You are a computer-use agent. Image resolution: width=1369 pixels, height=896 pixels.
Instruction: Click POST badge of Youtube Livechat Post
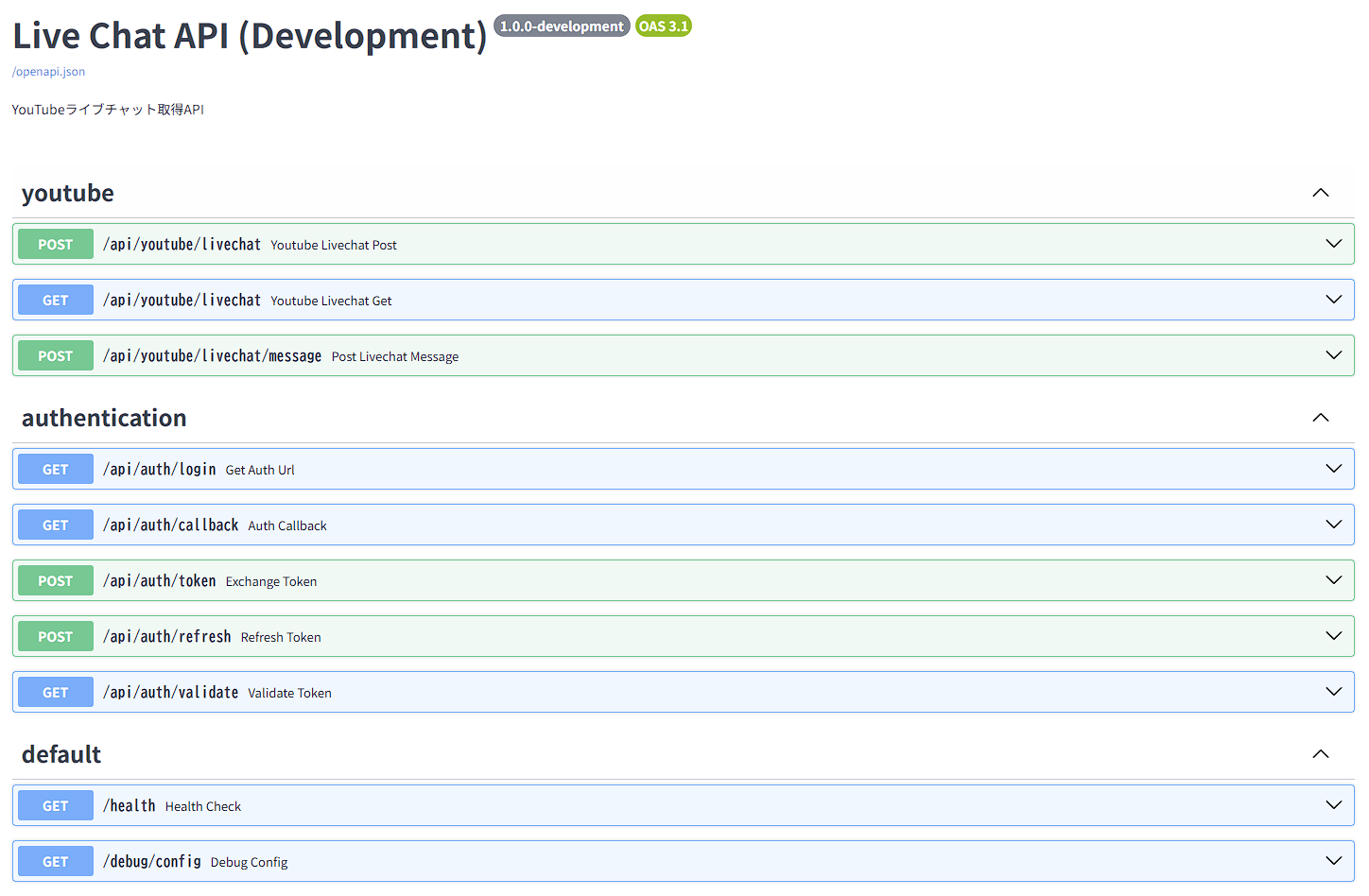click(56, 244)
